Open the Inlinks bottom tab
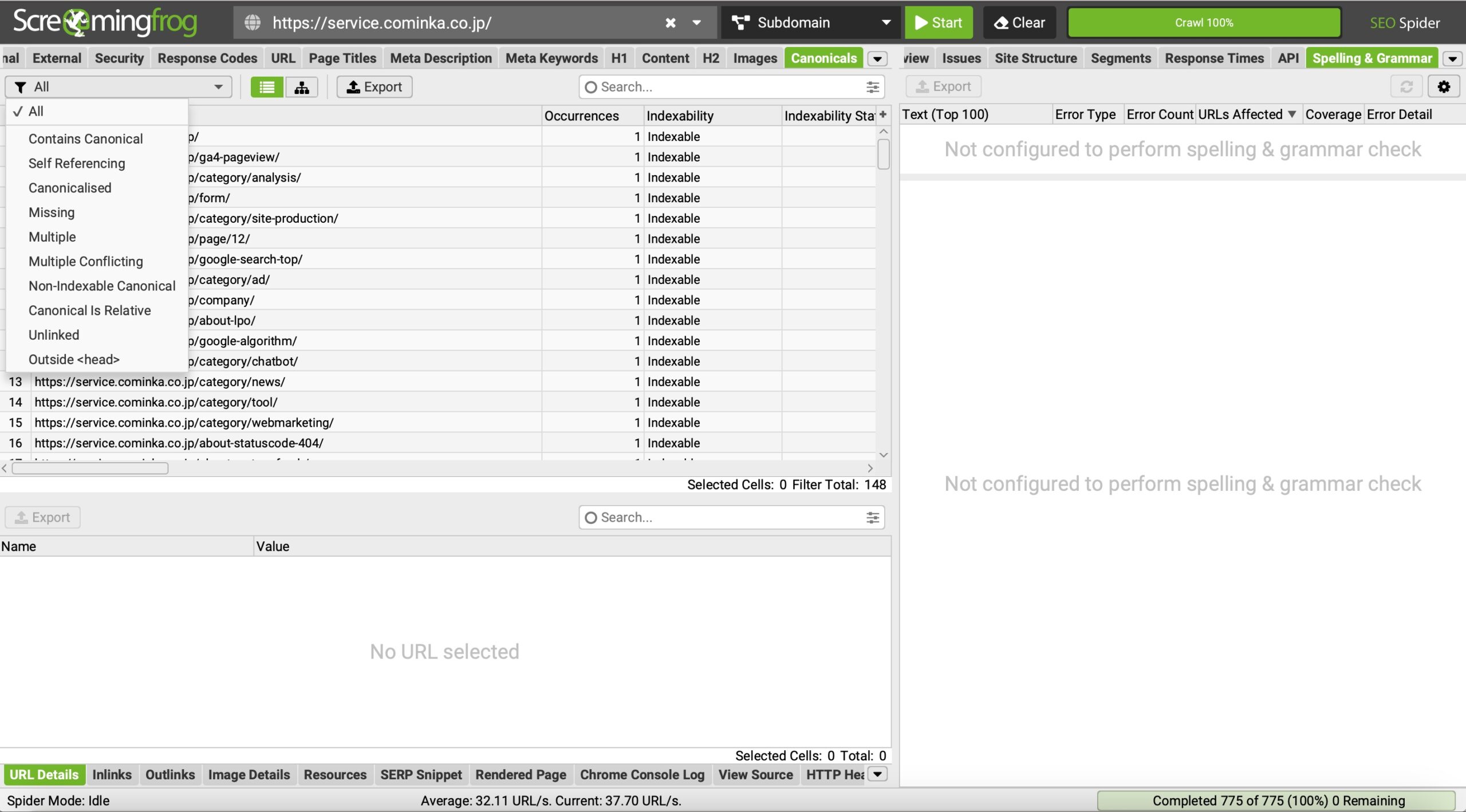1466x812 pixels. point(112,775)
